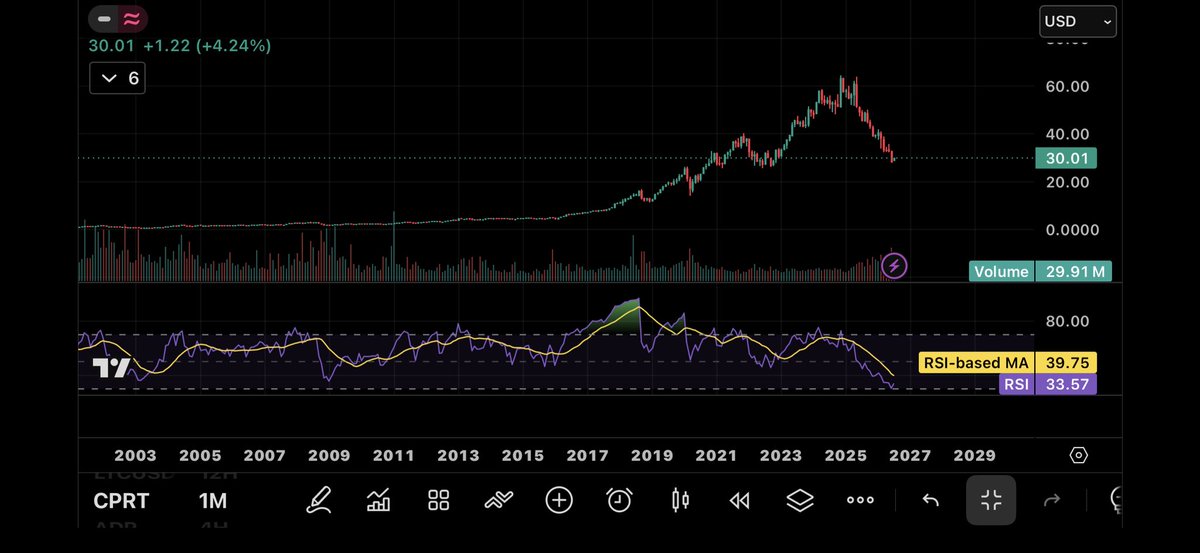Open the indicators wave-line icon
The image size is (1200, 553).
coord(498,501)
